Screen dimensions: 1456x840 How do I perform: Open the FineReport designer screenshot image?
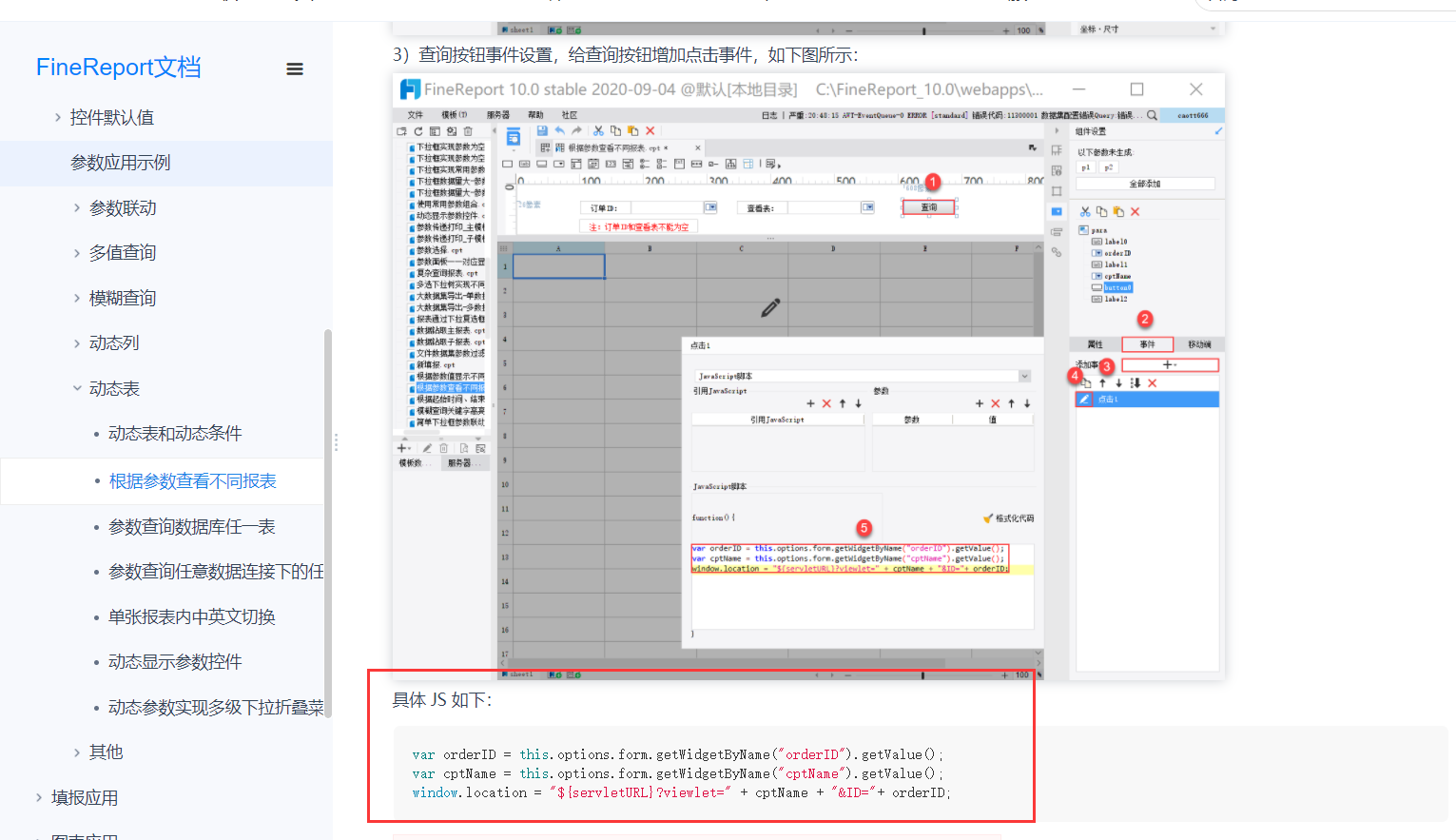click(808, 377)
